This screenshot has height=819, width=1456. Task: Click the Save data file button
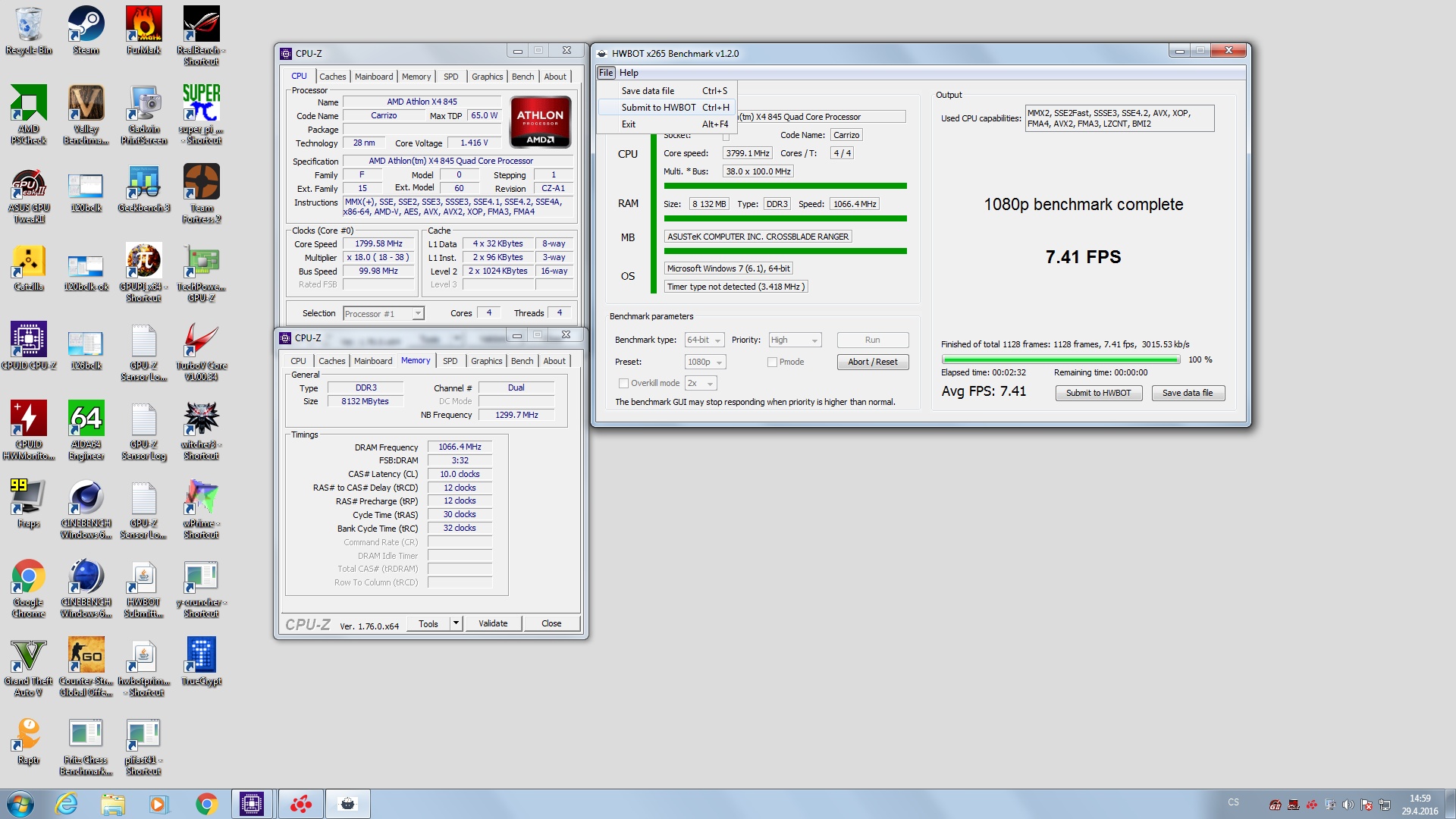[x=1188, y=393]
